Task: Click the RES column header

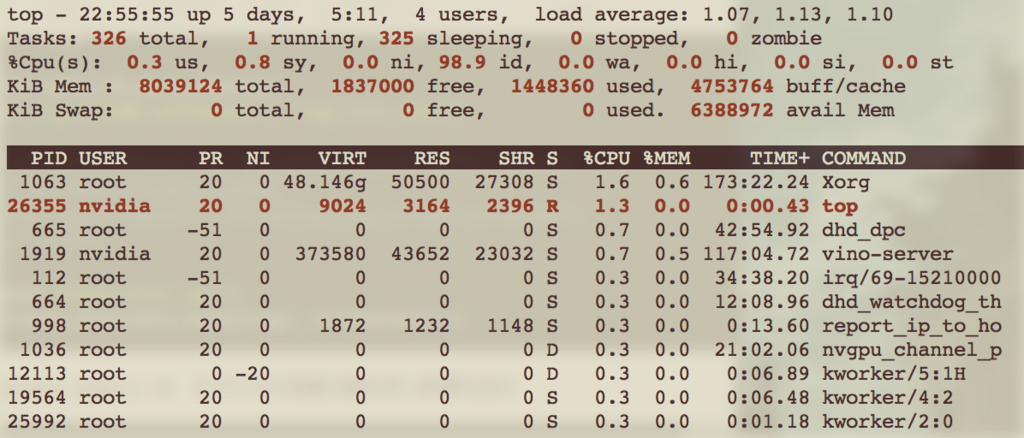Action: [x=432, y=158]
